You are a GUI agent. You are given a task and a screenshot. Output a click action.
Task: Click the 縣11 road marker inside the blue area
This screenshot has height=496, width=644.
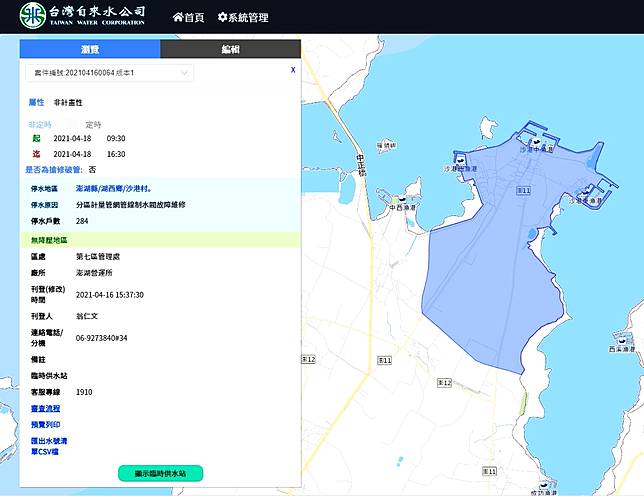point(522,189)
